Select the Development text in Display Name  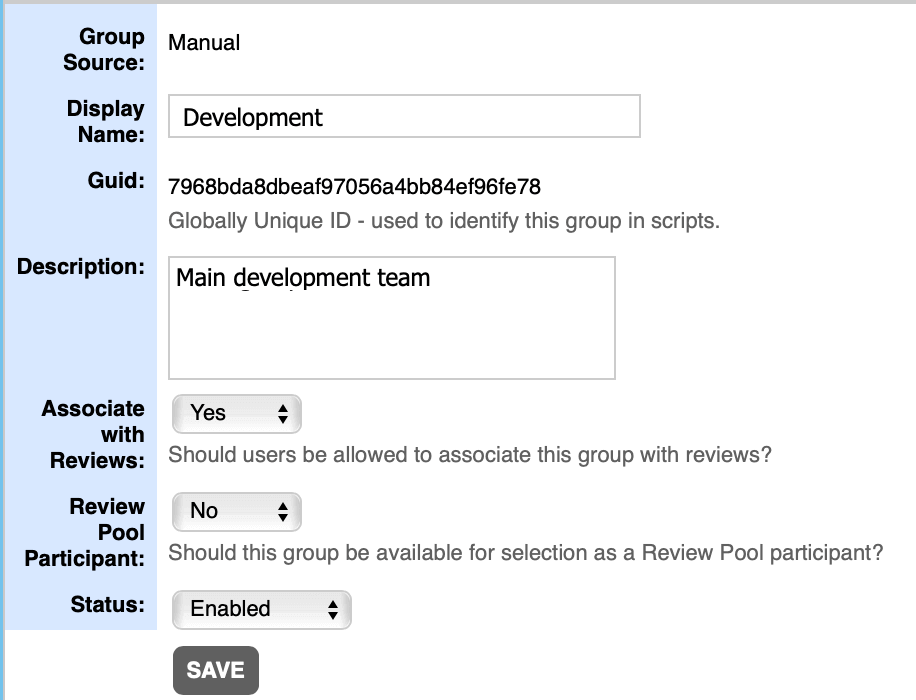click(248, 117)
